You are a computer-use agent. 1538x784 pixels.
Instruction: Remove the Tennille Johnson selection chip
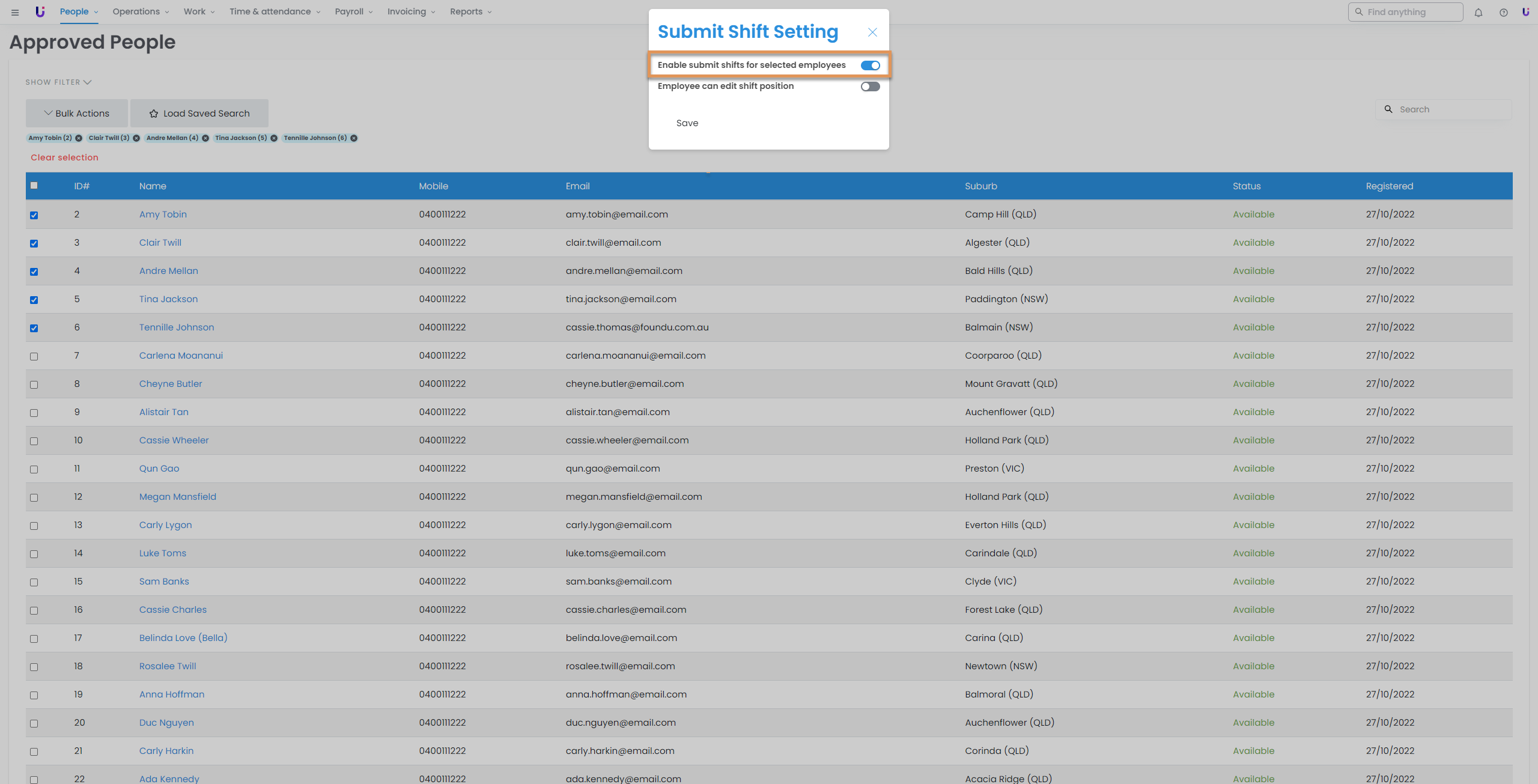[354, 138]
